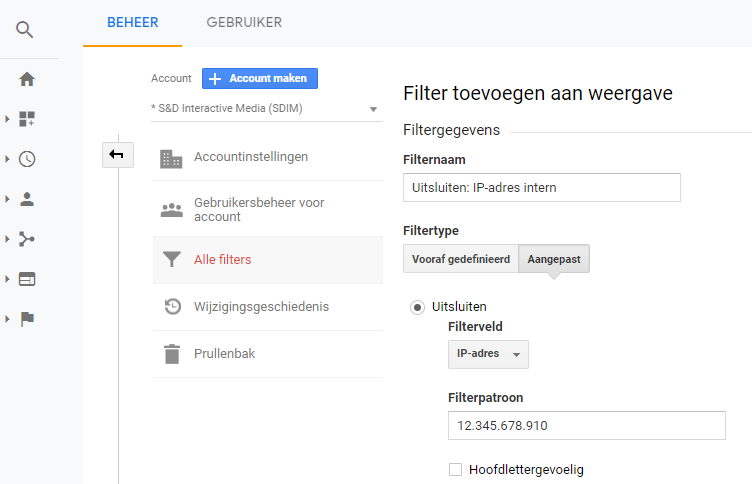The height and width of the screenshot is (484, 752).
Task: Select the Uitsluiten radio button
Action: click(x=417, y=307)
